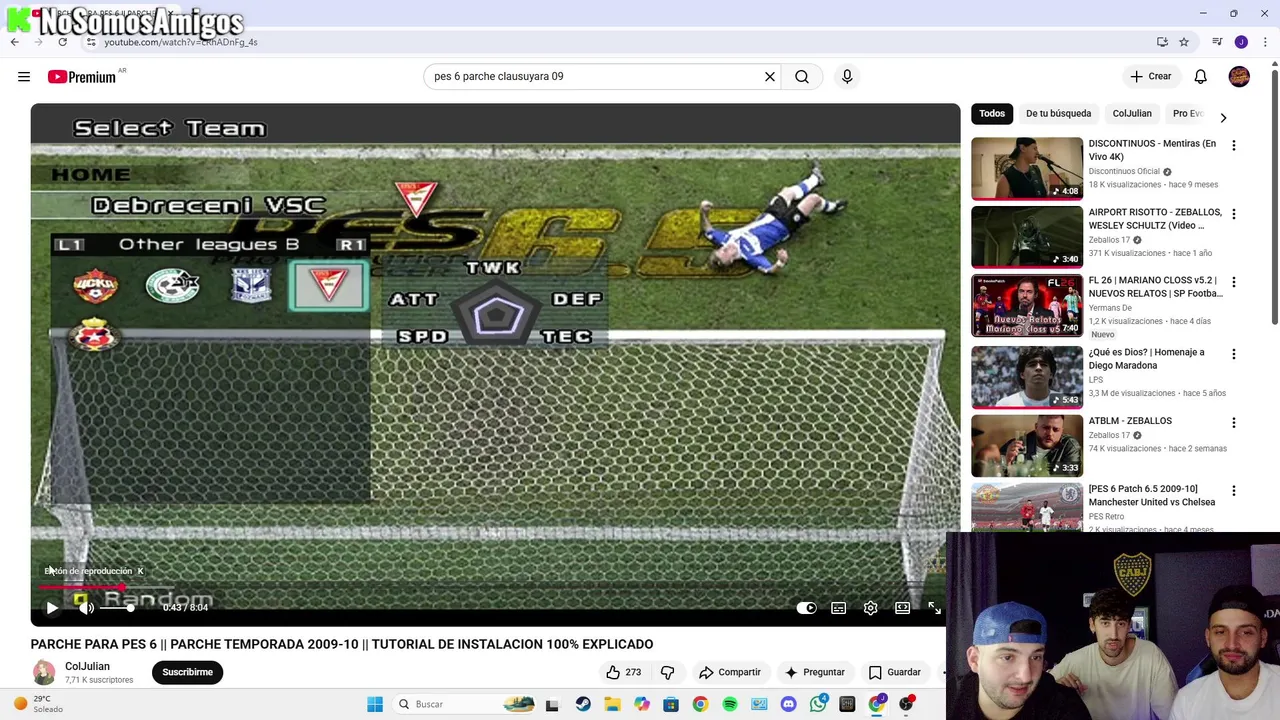Open video settings gear

point(870,607)
